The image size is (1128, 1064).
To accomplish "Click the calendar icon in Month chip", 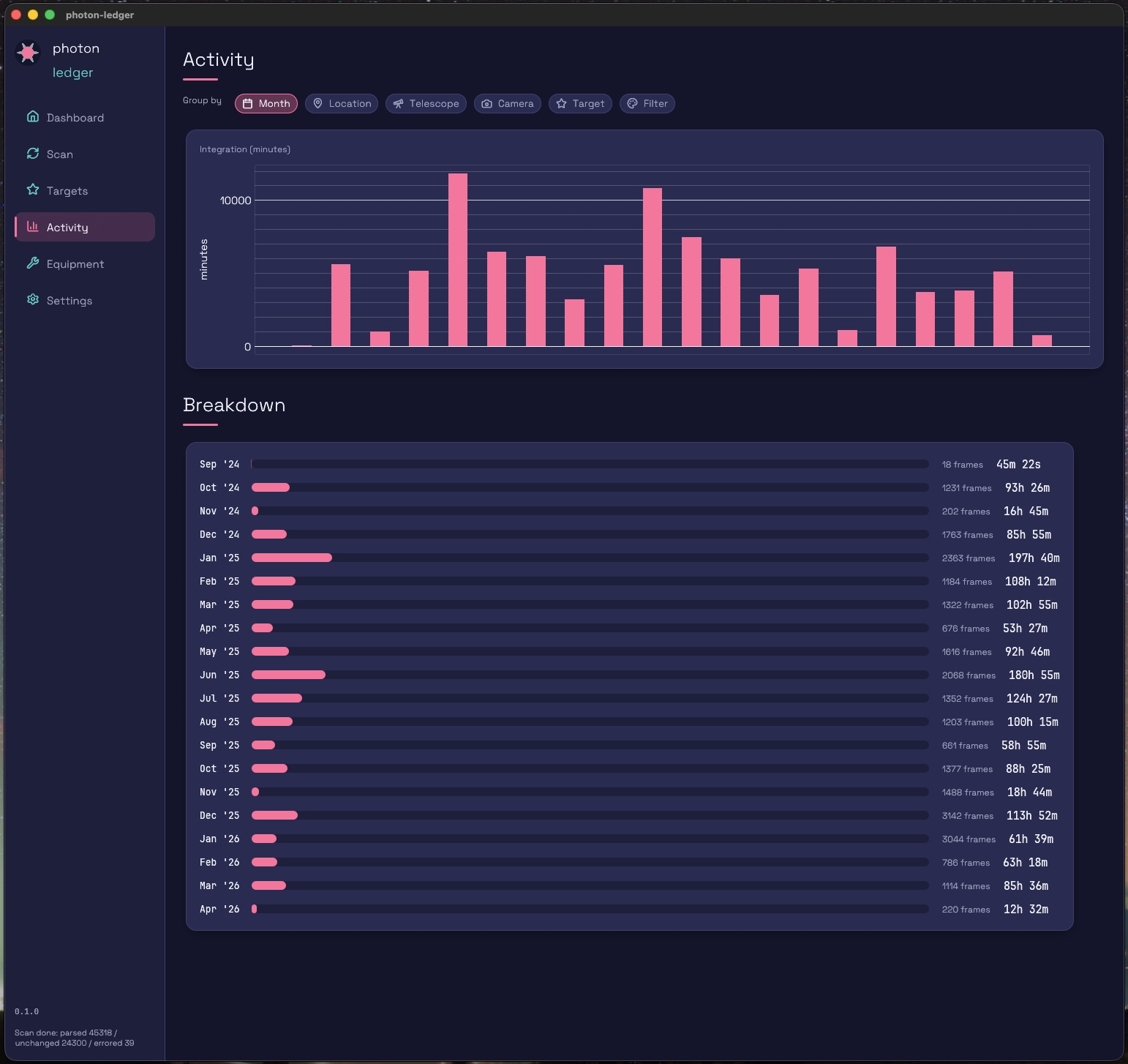I will pyautogui.click(x=248, y=104).
